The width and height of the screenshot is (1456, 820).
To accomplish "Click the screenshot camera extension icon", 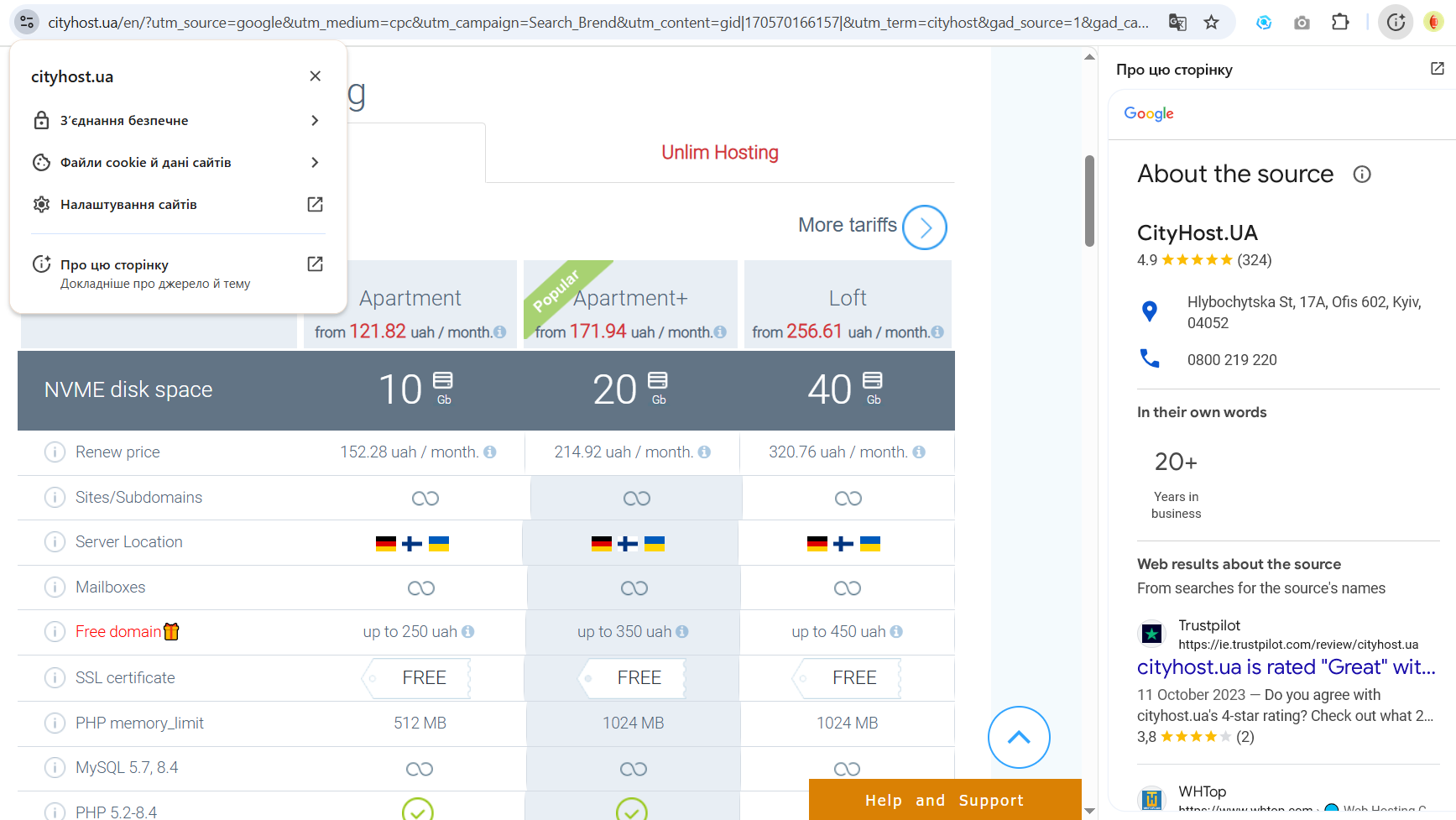I will [1302, 23].
